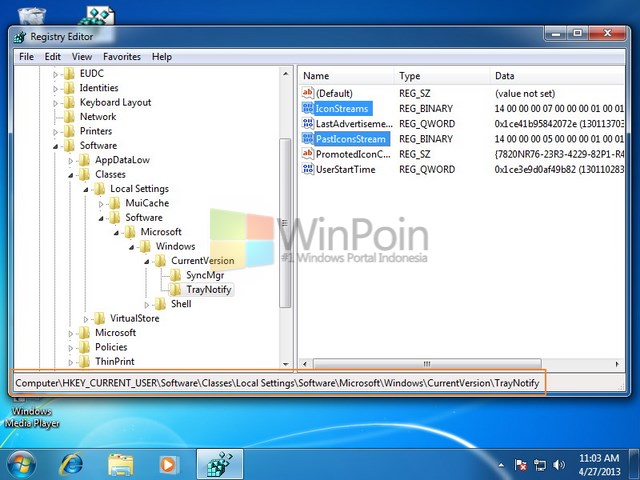640x480 pixels.
Task: Expand the VirtualStore key
Action: click(x=86, y=319)
